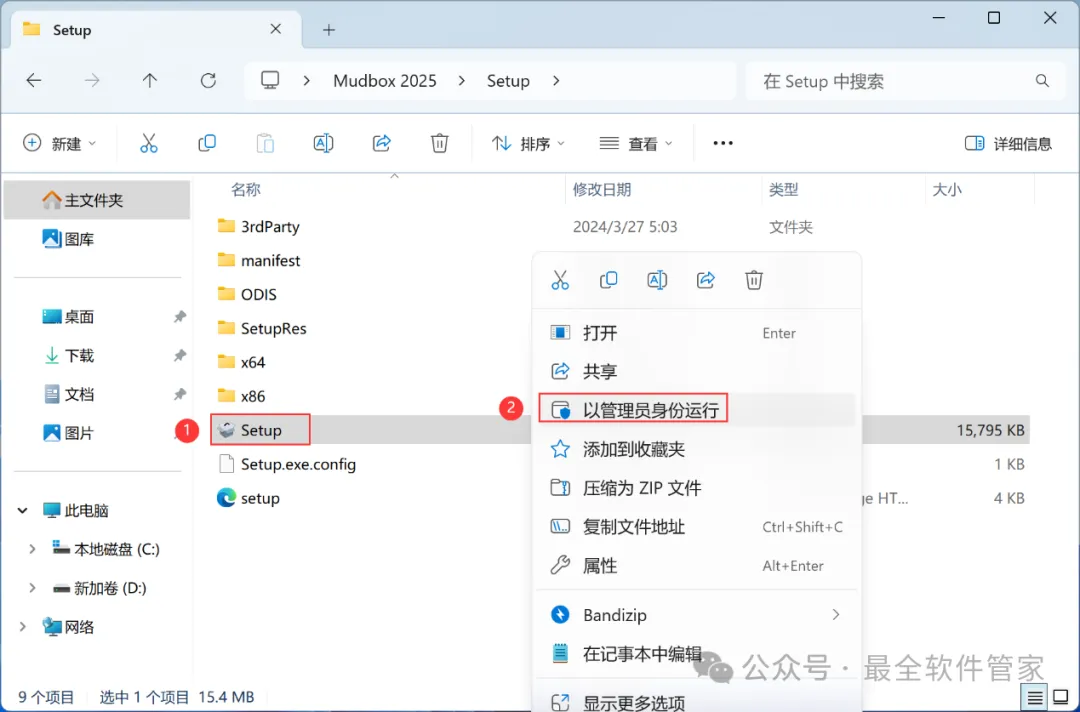Viewport: 1080px width, 712px height.
Task: Click the Paste icon in the Explorer toolbar
Action: click(x=265, y=143)
